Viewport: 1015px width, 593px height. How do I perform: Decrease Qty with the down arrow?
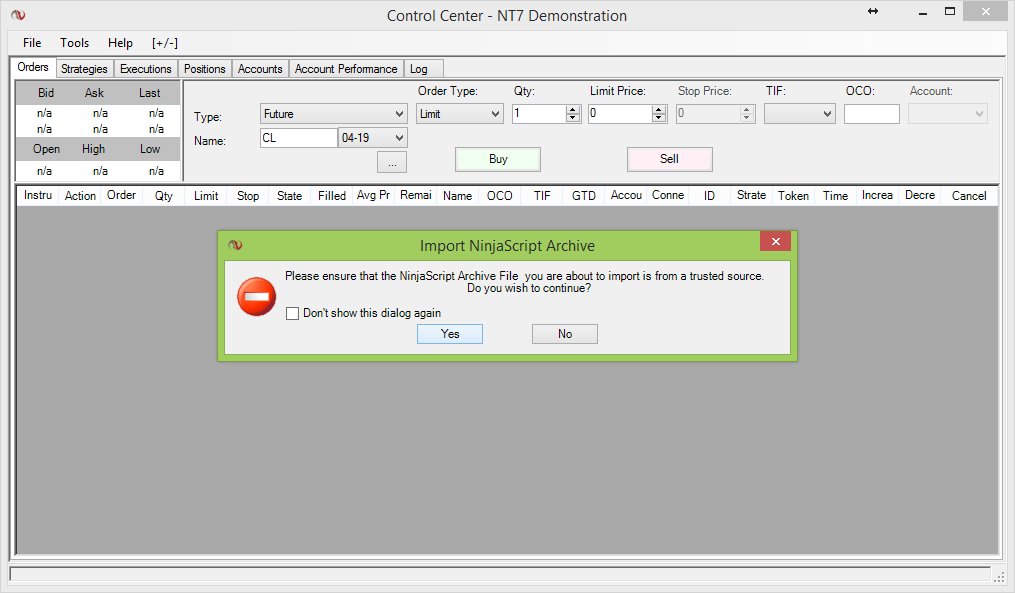[573, 118]
